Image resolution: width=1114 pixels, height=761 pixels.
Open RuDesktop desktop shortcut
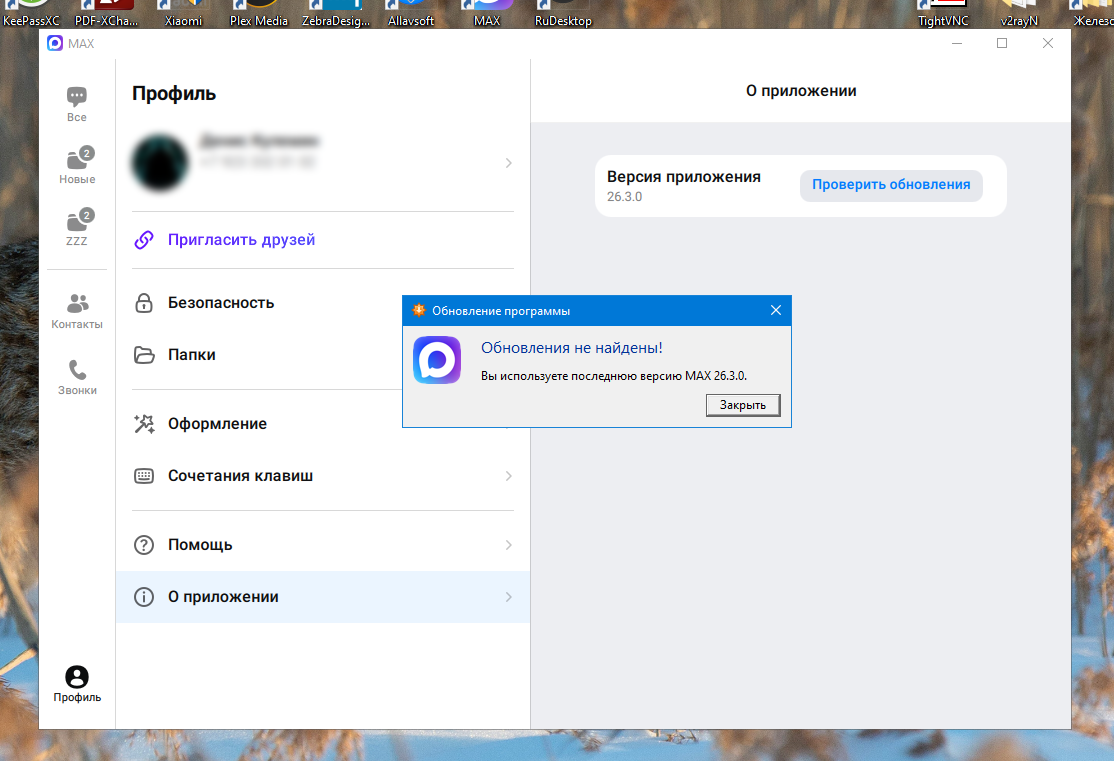coord(563,14)
